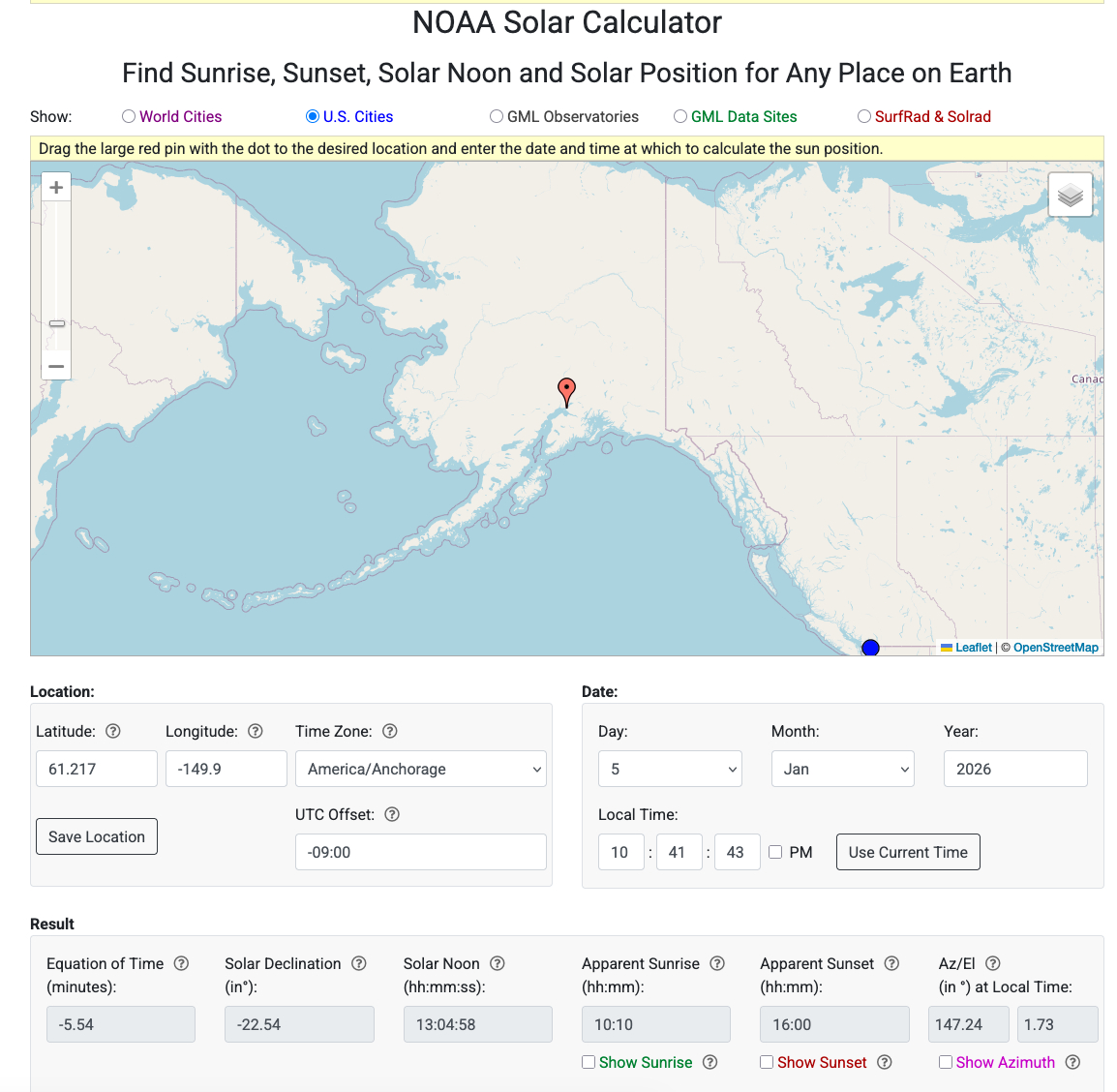Click the Year input field
The height and width of the screenshot is (1092, 1117).
(x=1015, y=769)
